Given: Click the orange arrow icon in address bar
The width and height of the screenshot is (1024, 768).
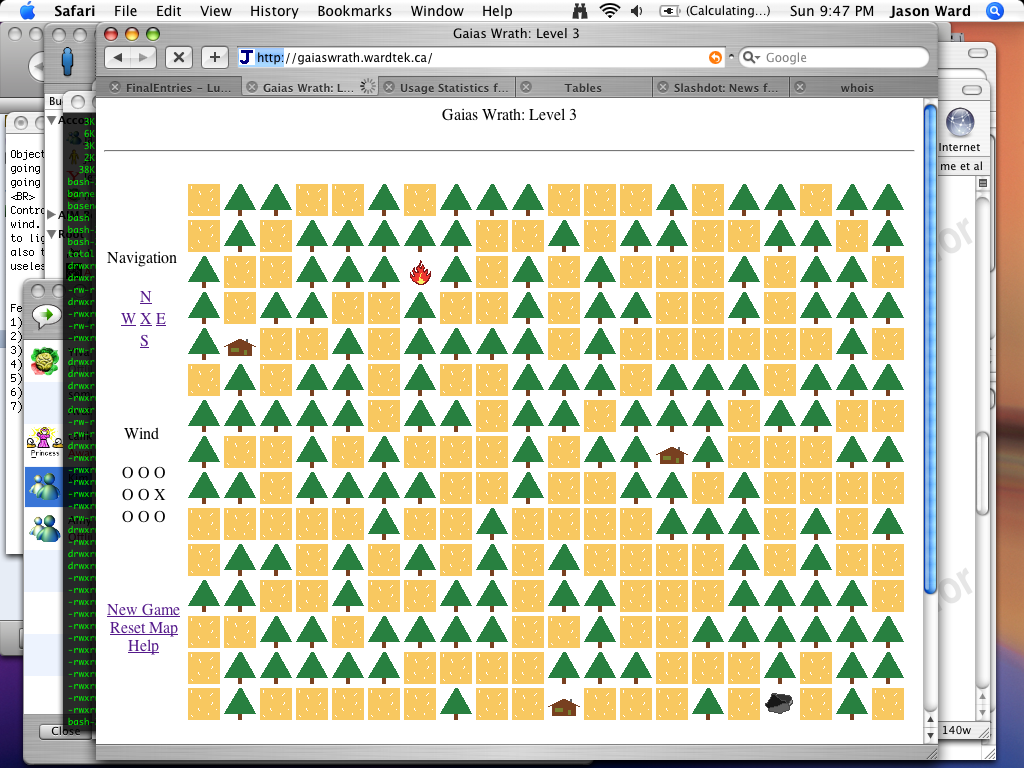Looking at the screenshot, I should pyautogui.click(x=716, y=57).
